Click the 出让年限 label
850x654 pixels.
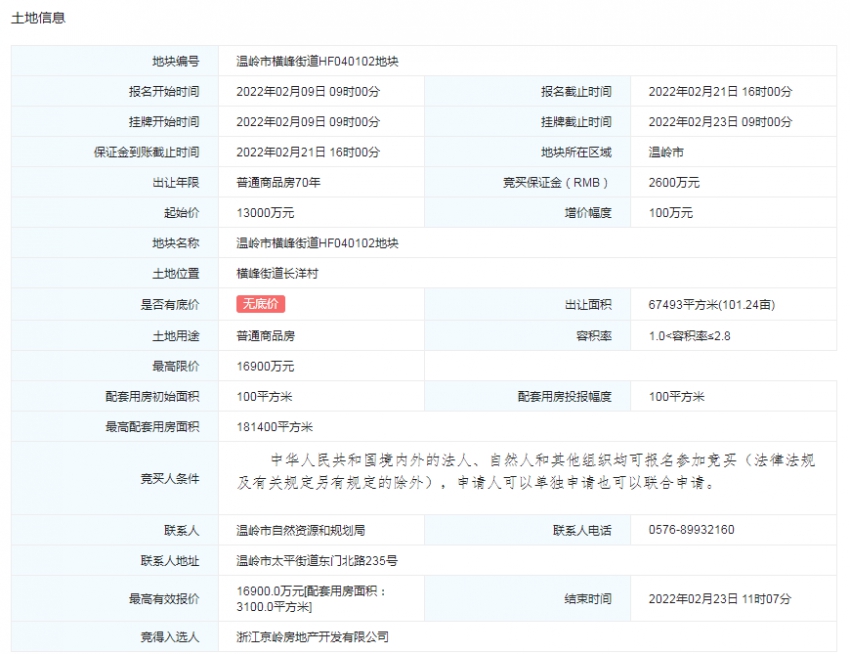[x=176, y=183]
